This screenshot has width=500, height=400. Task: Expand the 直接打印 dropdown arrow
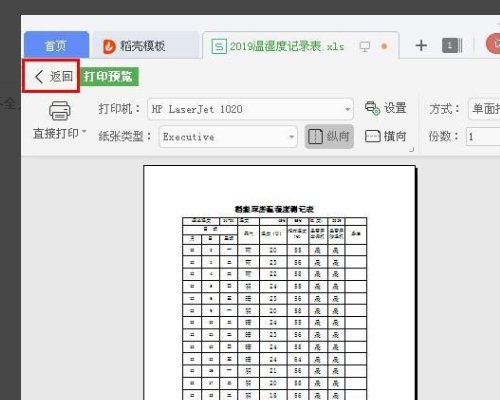84,132
